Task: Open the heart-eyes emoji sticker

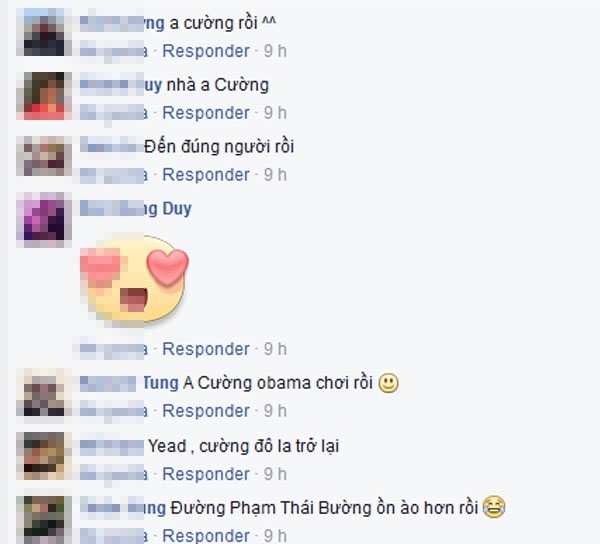Action: coord(134,280)
